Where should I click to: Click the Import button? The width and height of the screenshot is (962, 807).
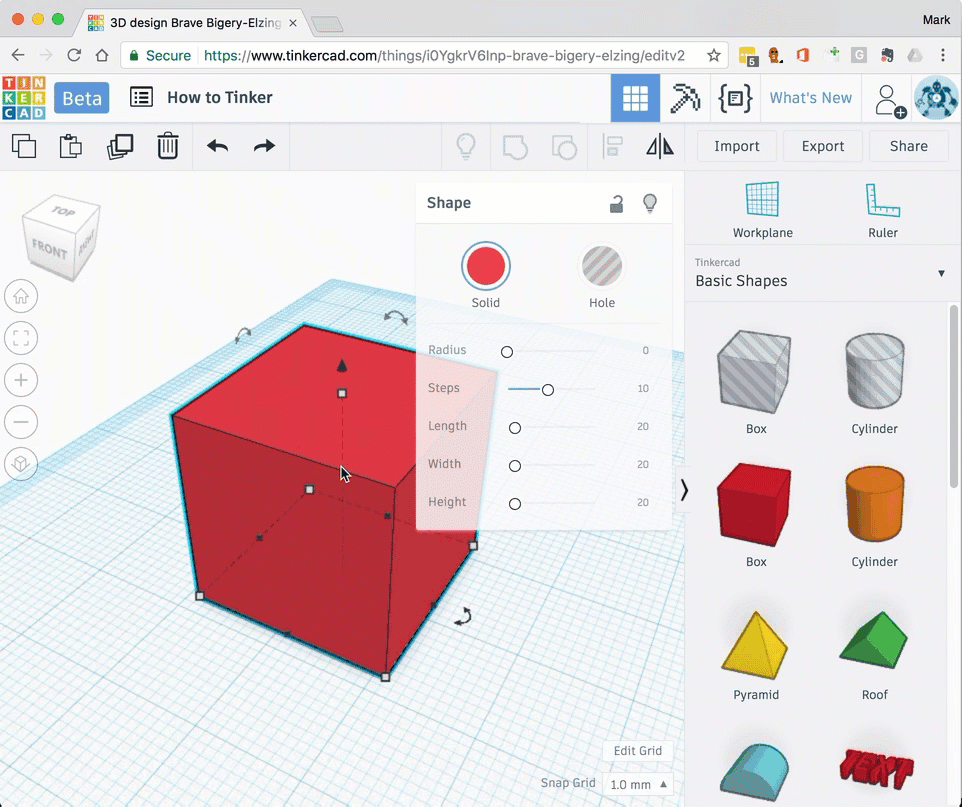coord(736,146)
